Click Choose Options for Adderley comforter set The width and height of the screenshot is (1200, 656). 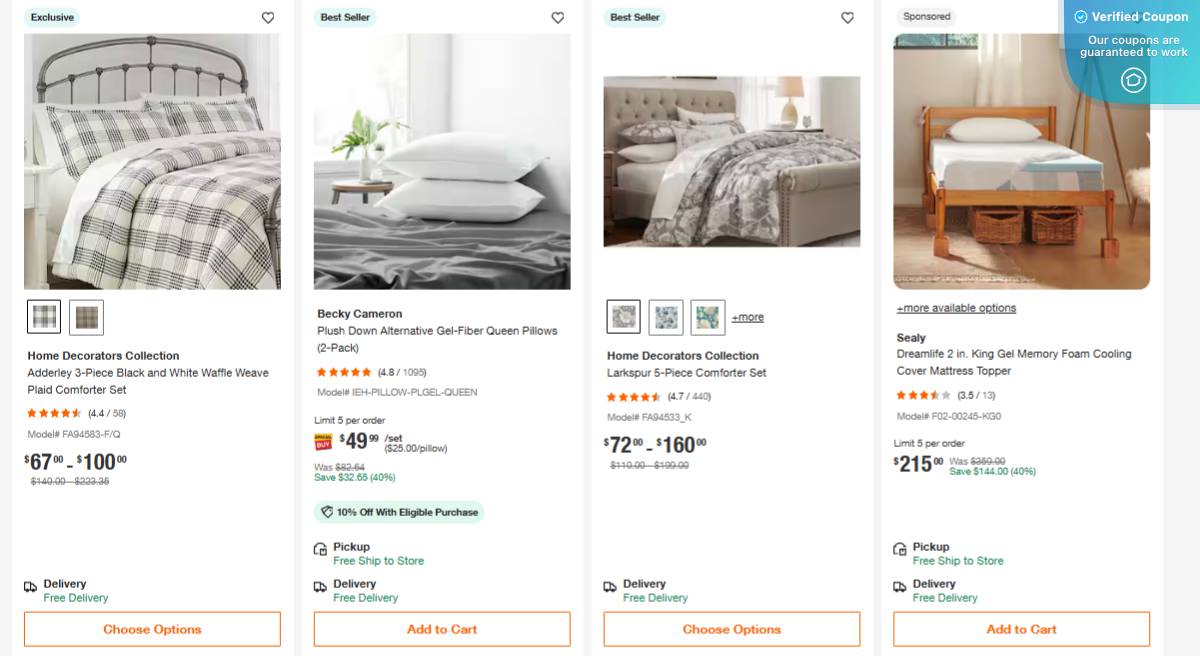[x=152, y=629]
